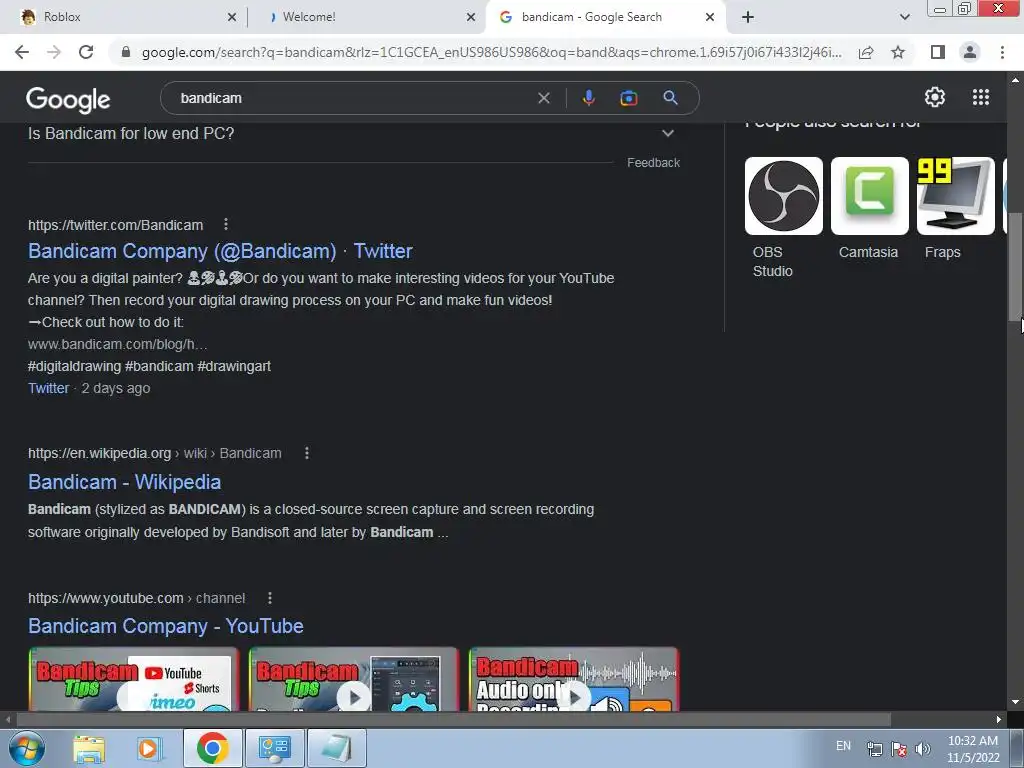Open new browser tab
The width and height of the screenshot is (1024, 768).
pyautogui.click(x=748, y=17)
